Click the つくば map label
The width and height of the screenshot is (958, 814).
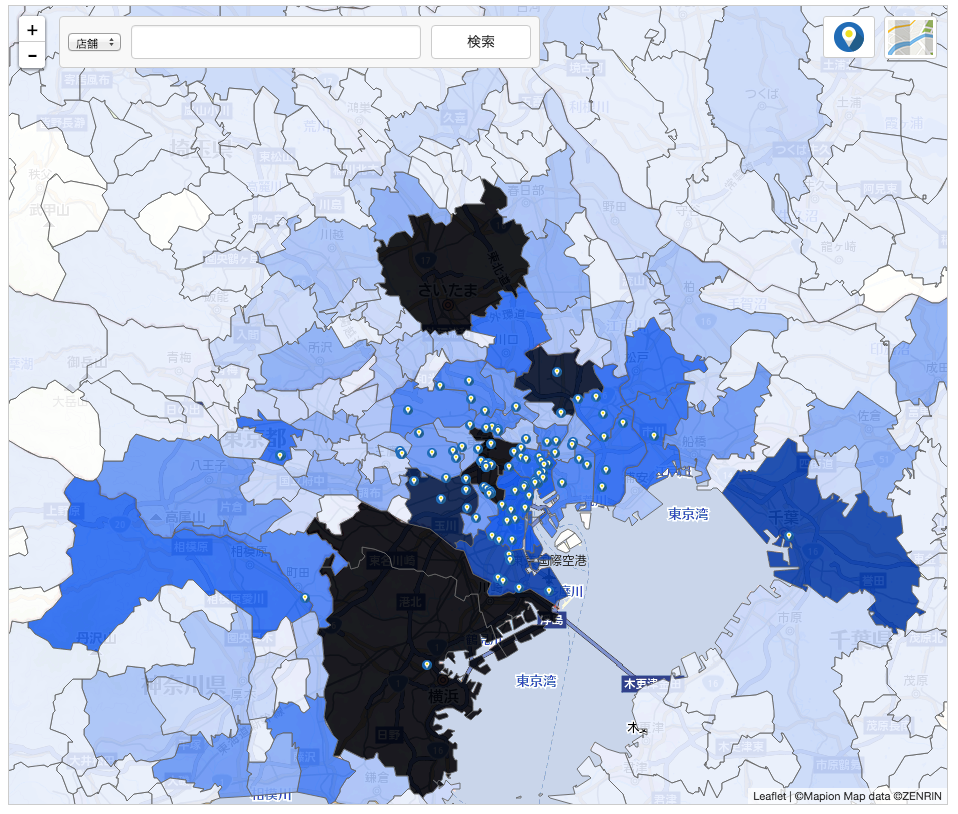[x=762, y=94]
